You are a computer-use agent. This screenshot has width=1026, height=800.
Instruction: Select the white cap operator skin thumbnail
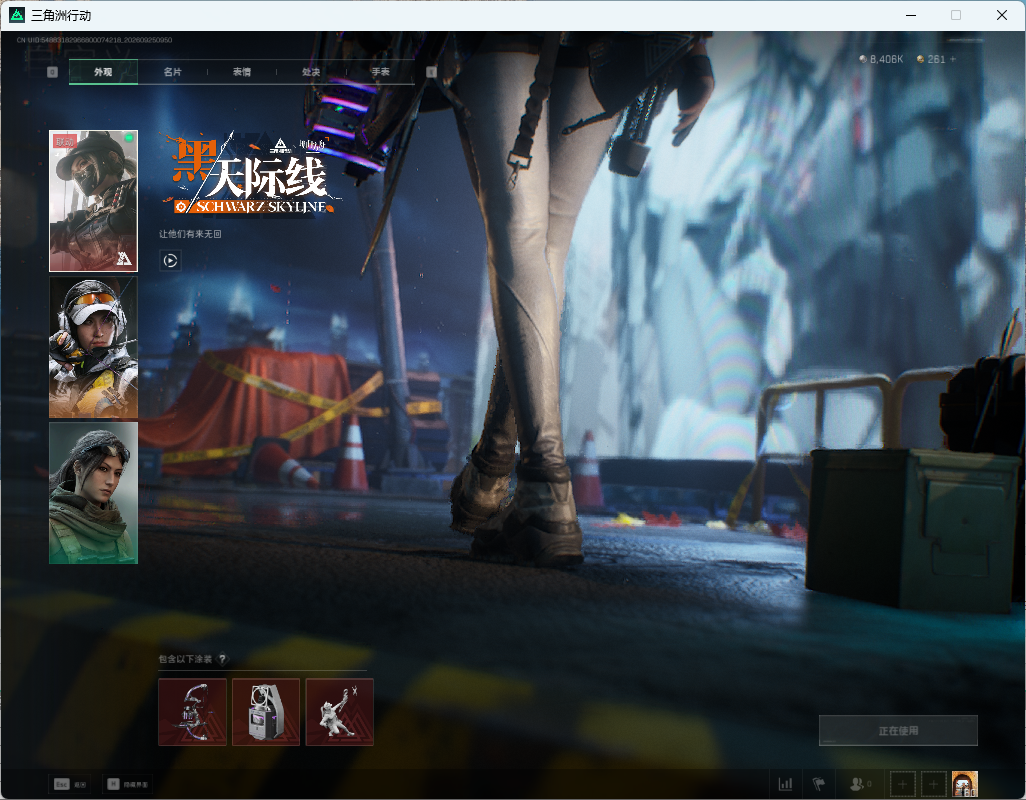pyautogui.click(x=94, y=347)
